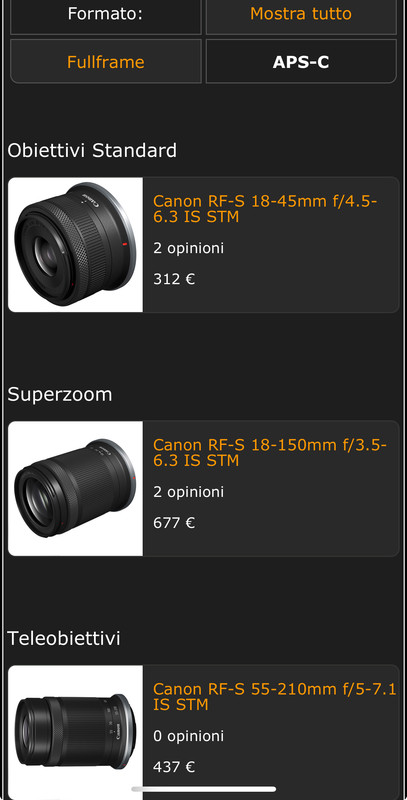The width and height of the screenshot is (407, 800).
Task: Open the RF-S 18-45mm lens product image
Action: tap(75, 244)
